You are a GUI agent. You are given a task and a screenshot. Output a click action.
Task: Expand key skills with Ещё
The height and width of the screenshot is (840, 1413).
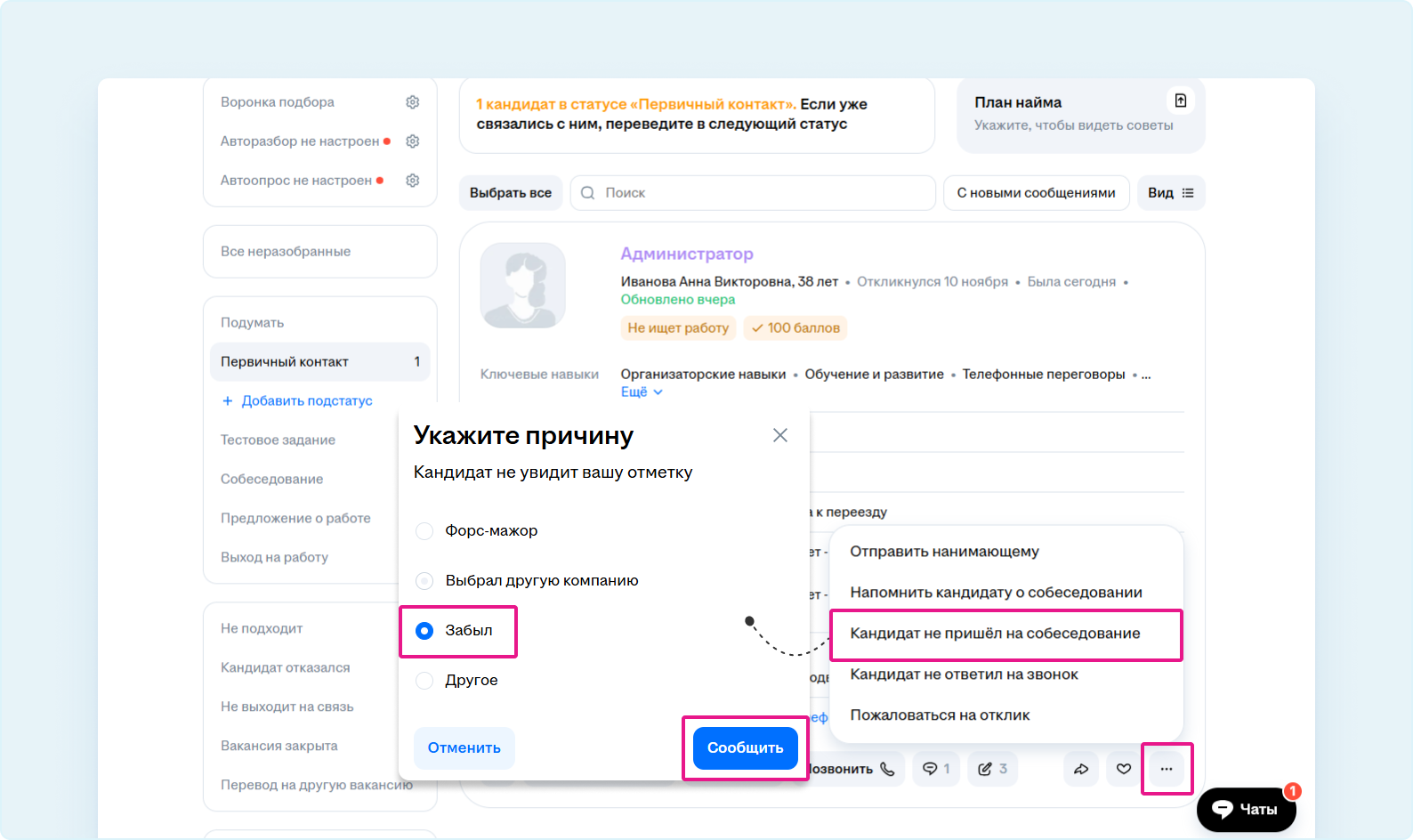641,392
